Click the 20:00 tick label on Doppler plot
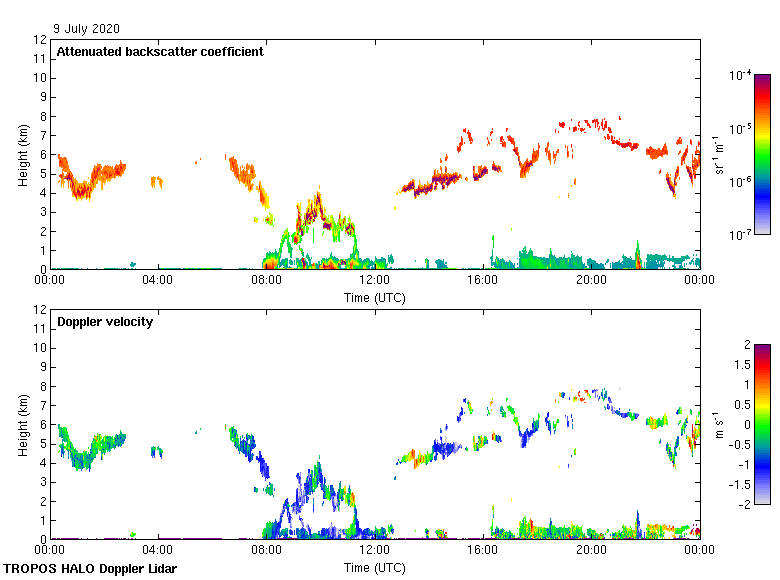This screenshot has width=780, height=580. 591,551
